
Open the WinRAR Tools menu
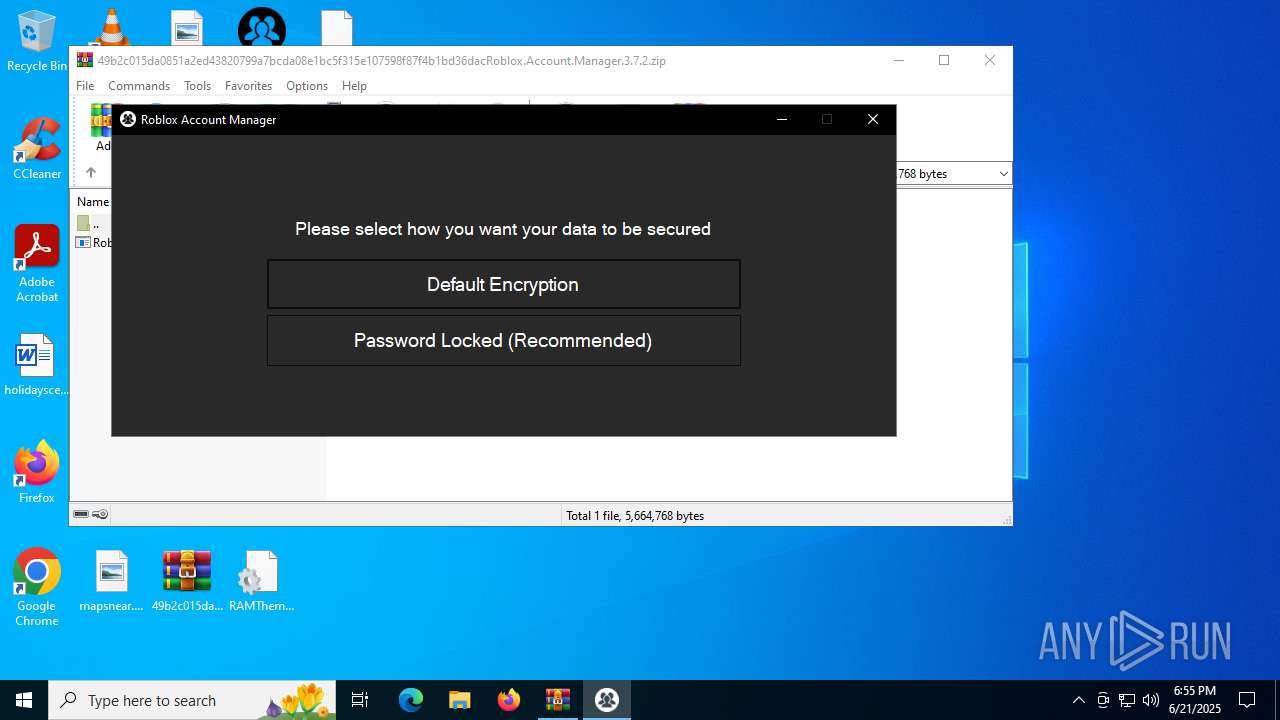click(x=197, y=86)
